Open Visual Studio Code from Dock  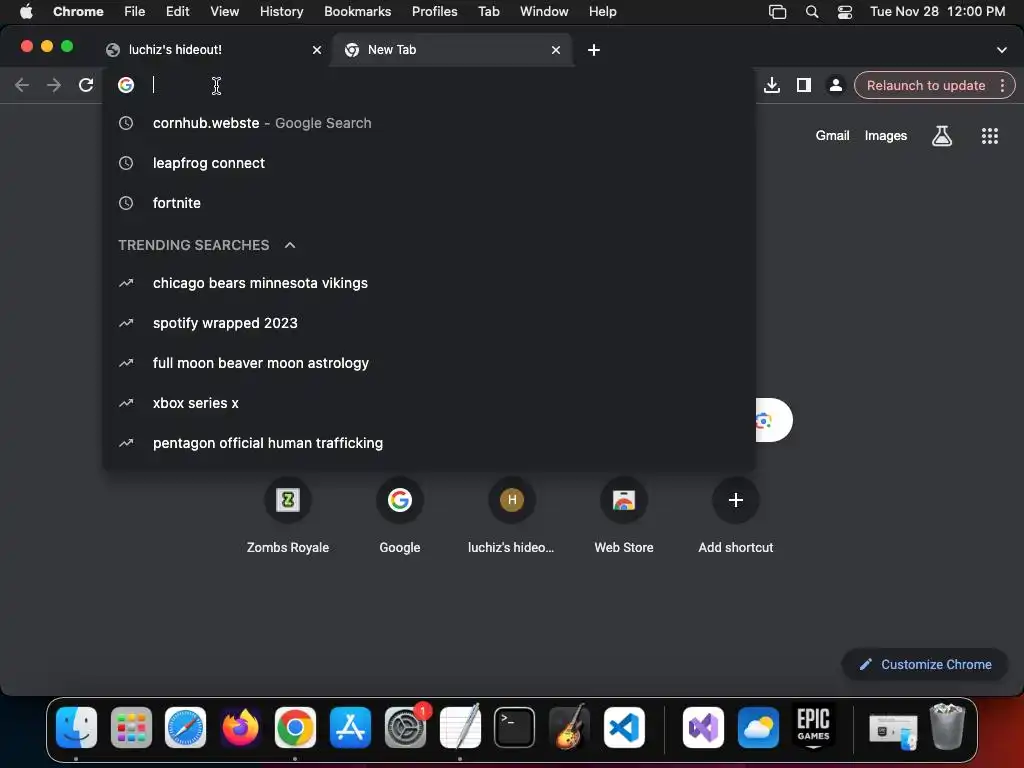(624, 727)
